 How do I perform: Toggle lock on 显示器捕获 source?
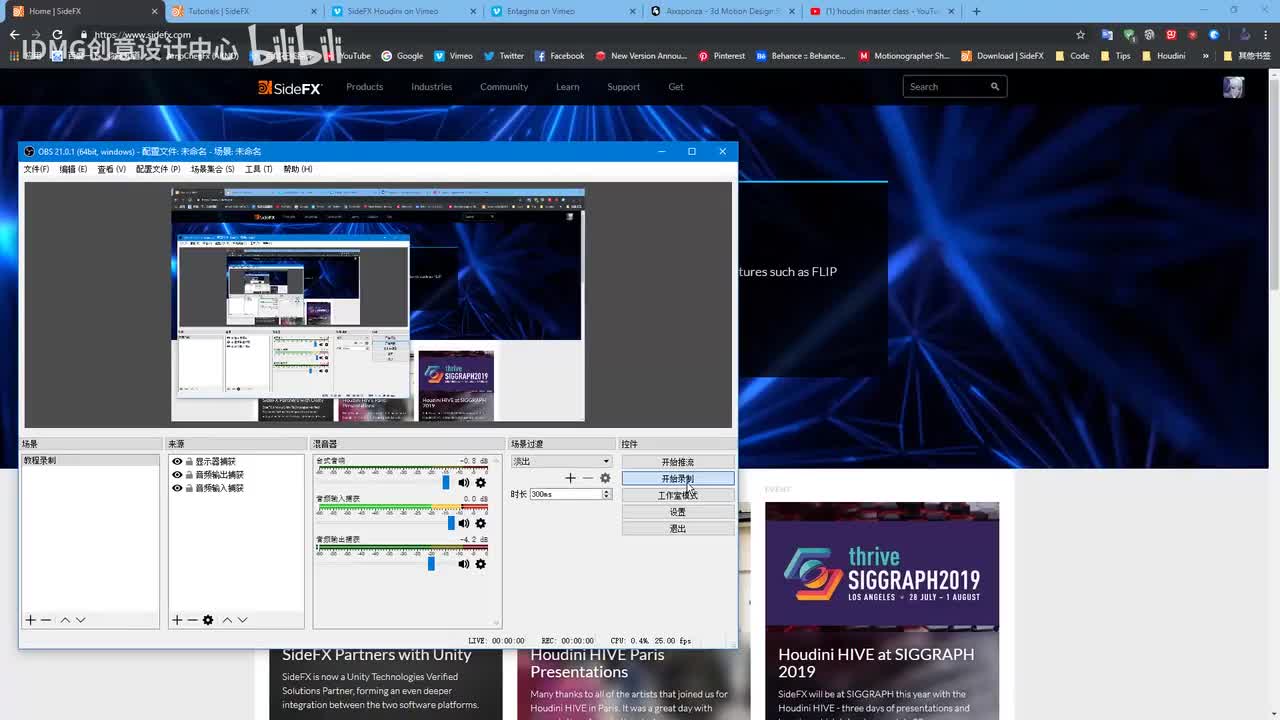tap(189, 462)
